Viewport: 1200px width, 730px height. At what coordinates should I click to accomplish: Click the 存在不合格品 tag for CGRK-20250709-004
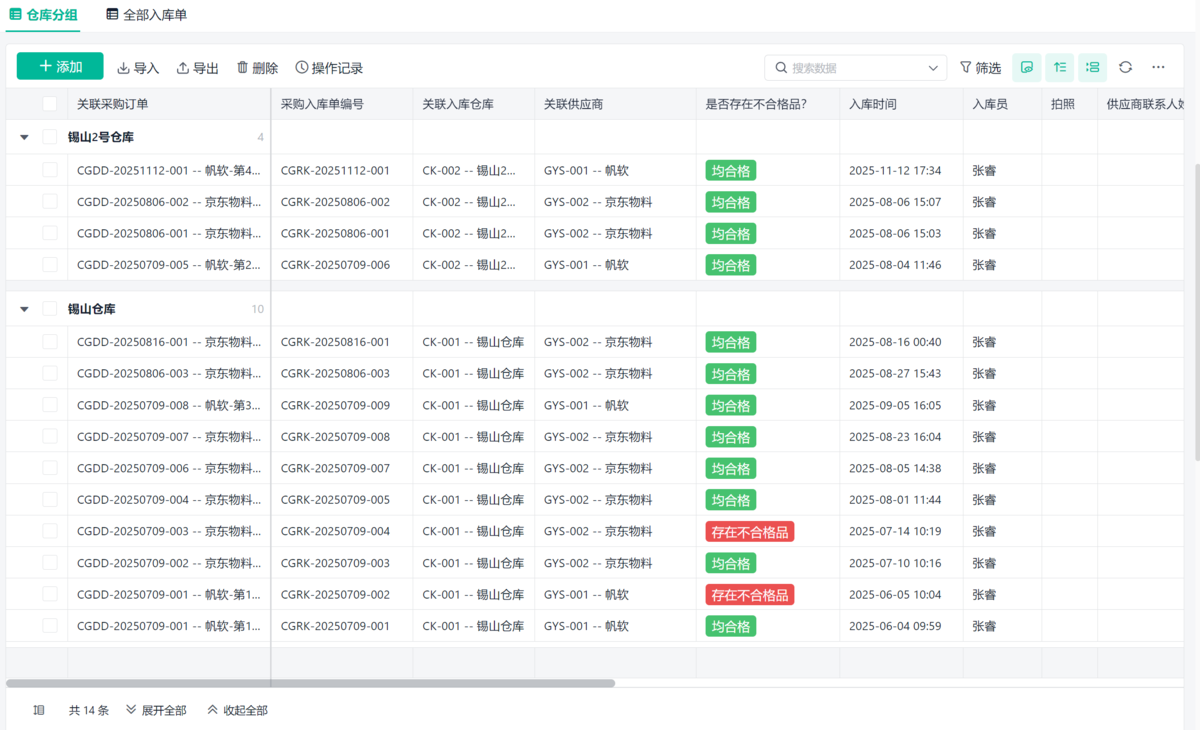[750, 532]
